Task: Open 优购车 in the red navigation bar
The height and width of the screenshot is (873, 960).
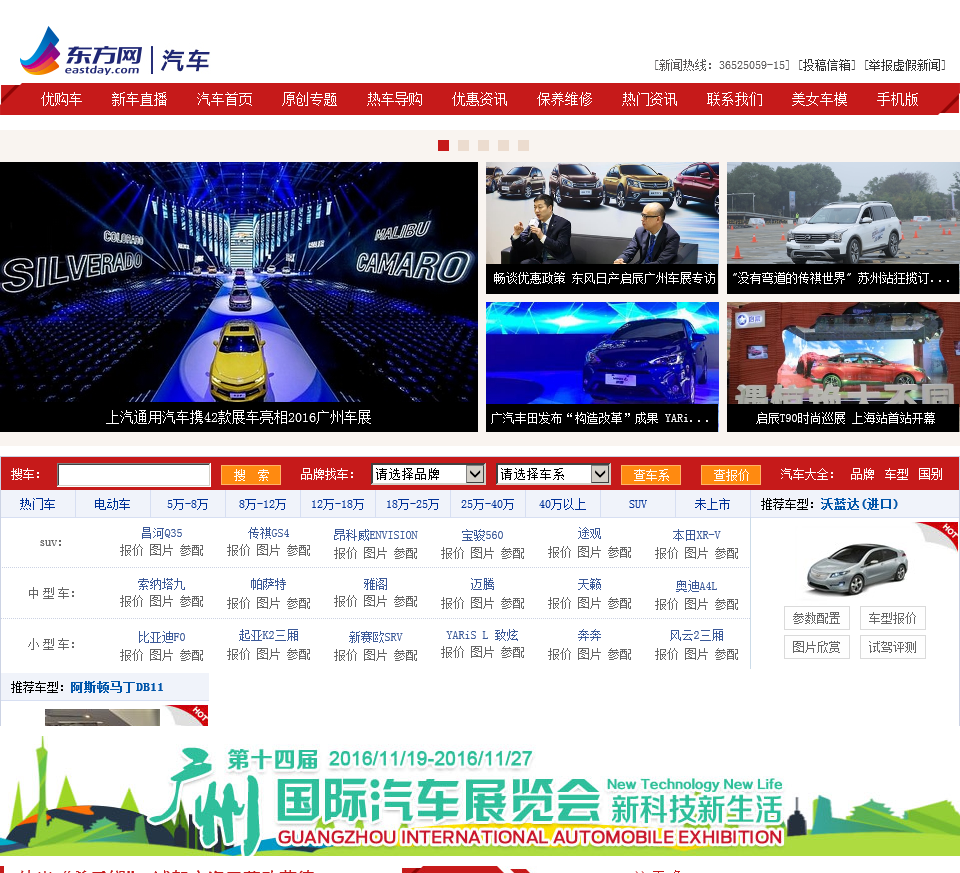Action: (x=61, y=99)
